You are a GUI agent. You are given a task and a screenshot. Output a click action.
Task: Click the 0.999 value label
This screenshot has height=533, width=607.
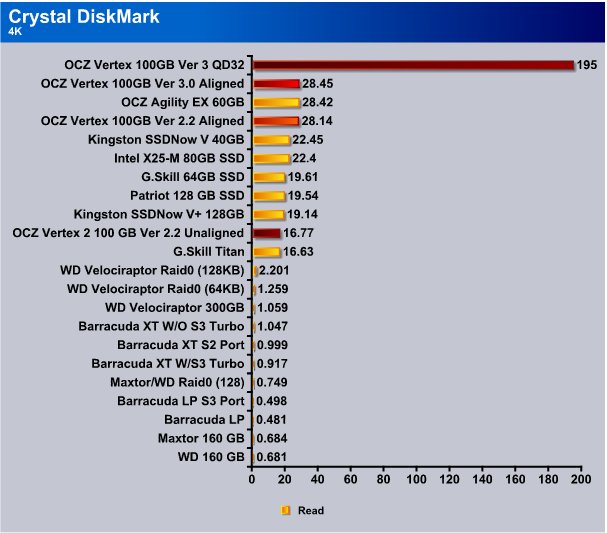(x=272, y=344)
